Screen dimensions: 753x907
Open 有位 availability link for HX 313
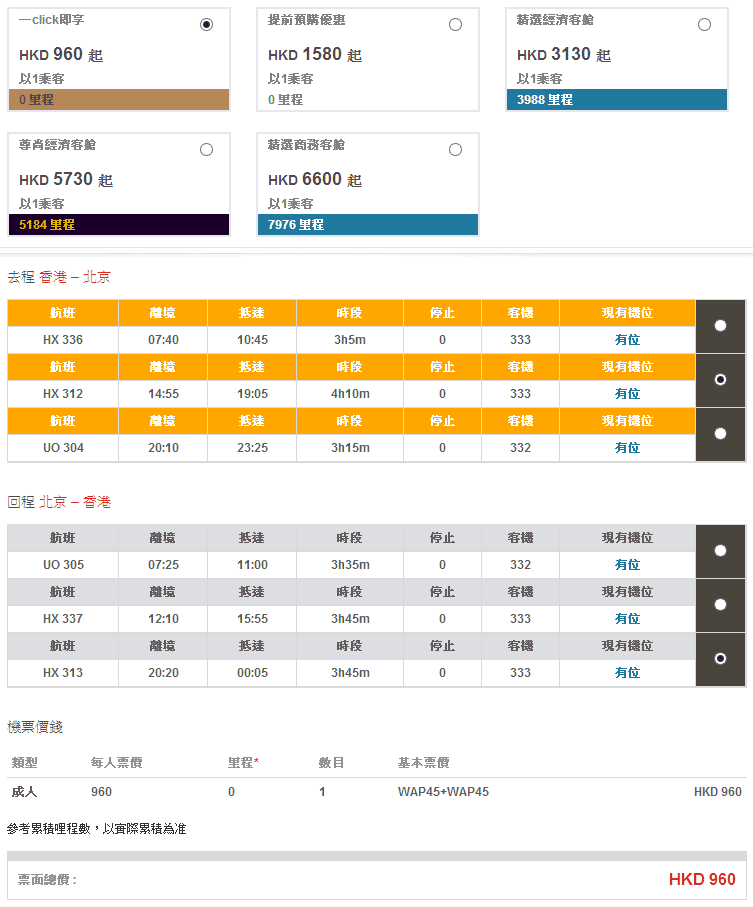627,673
